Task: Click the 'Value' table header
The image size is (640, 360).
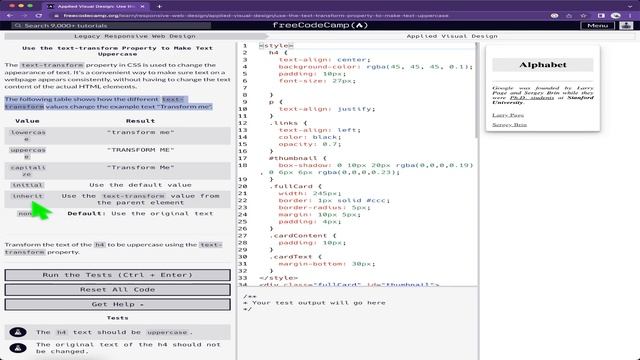Action: click(x=27, y=121)
